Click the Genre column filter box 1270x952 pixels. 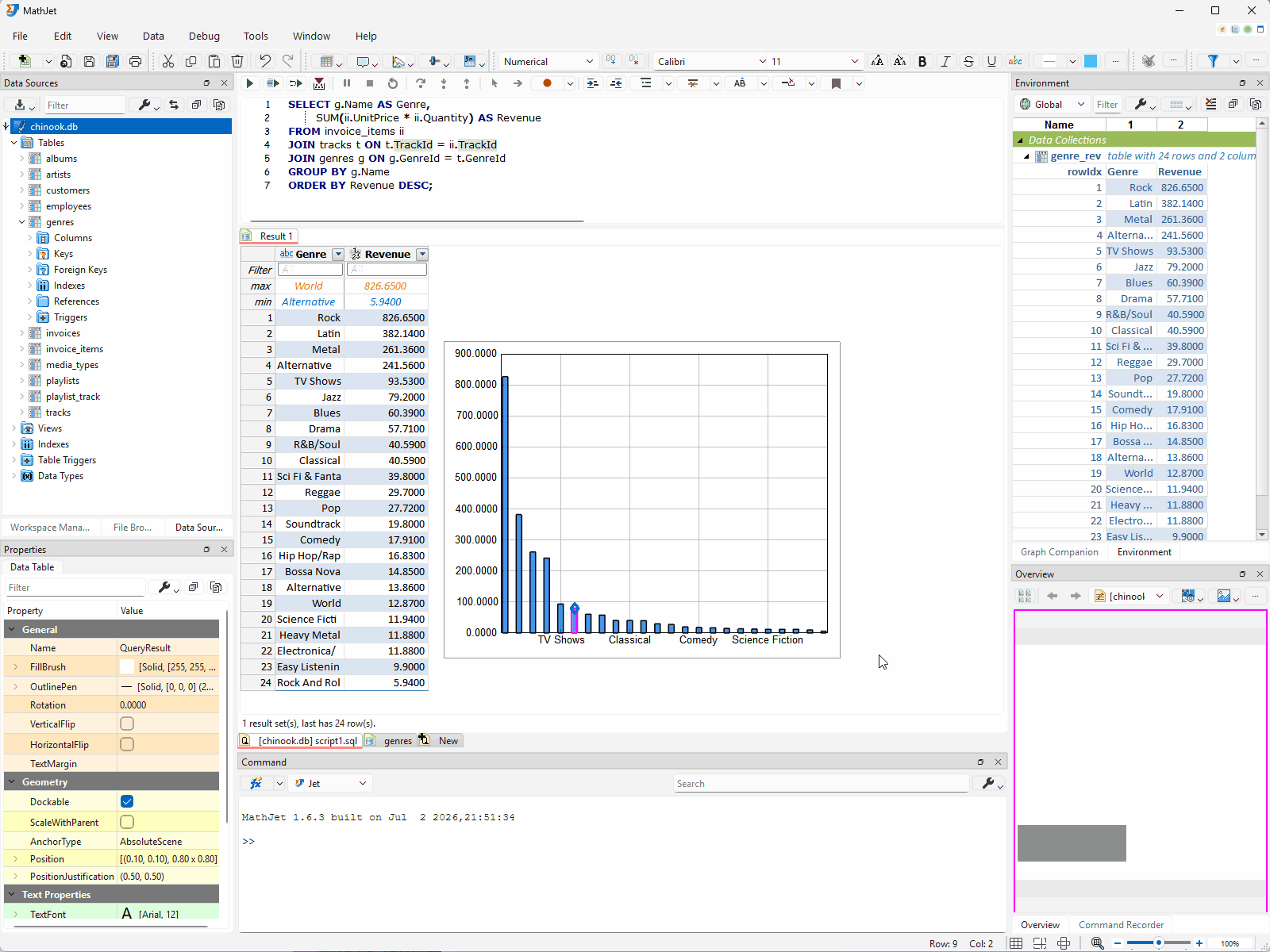point(310,270)
